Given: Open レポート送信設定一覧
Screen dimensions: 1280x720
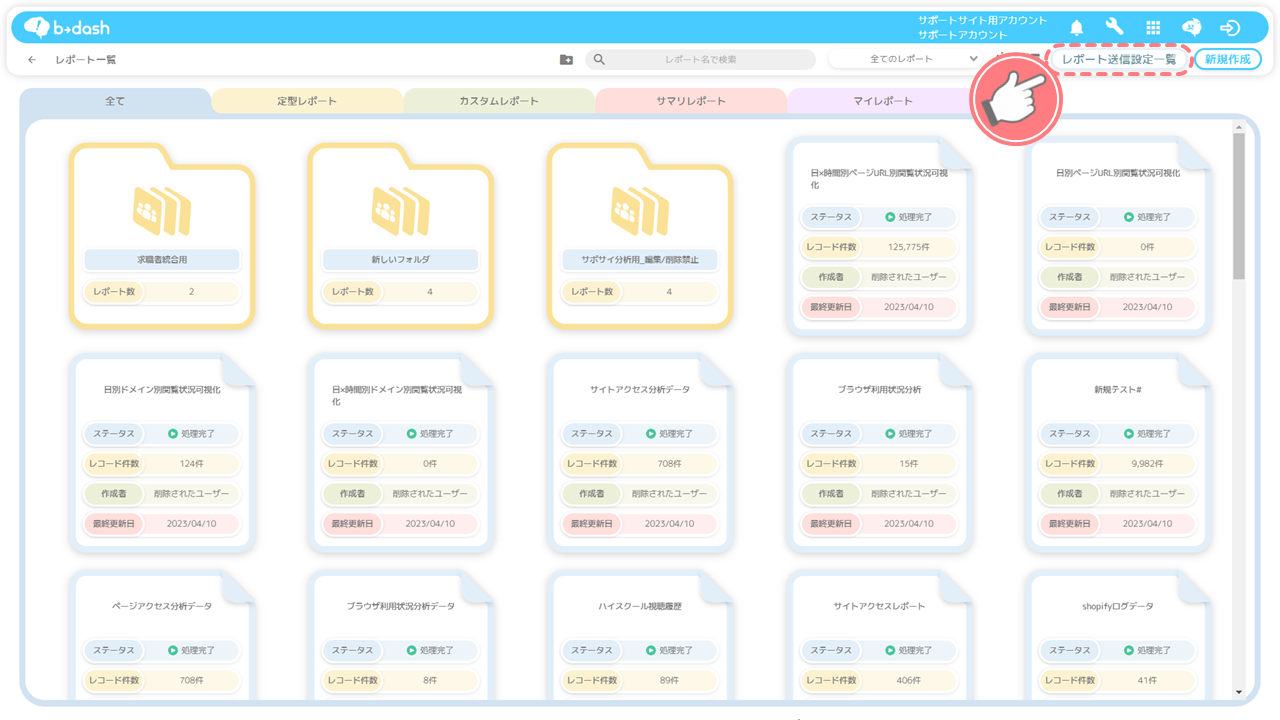Looking at the screenshot, I should point(1119,59).
